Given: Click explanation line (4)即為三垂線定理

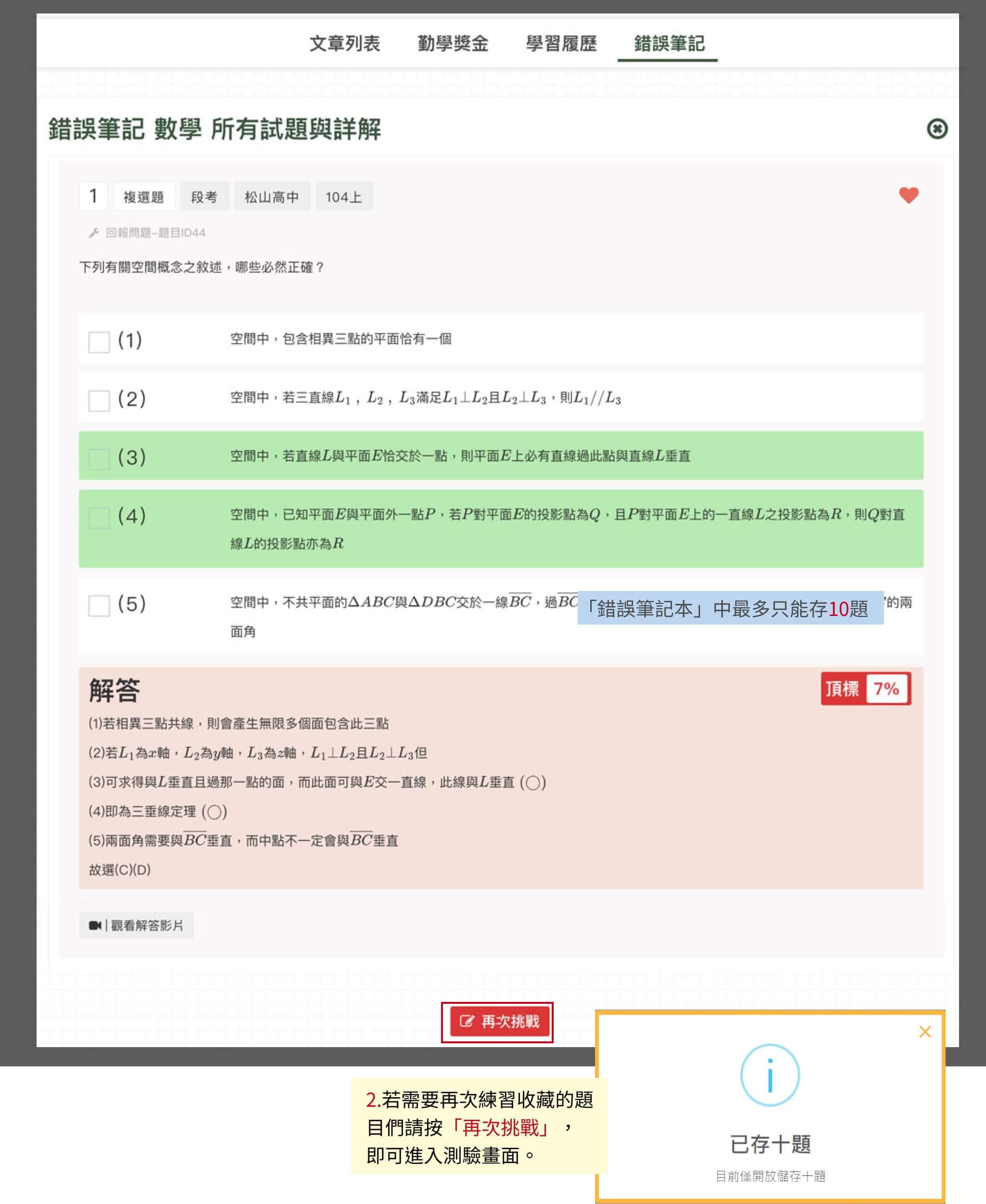Looking at the screenshot, I should pyautogui.click(x=158, y=811).
